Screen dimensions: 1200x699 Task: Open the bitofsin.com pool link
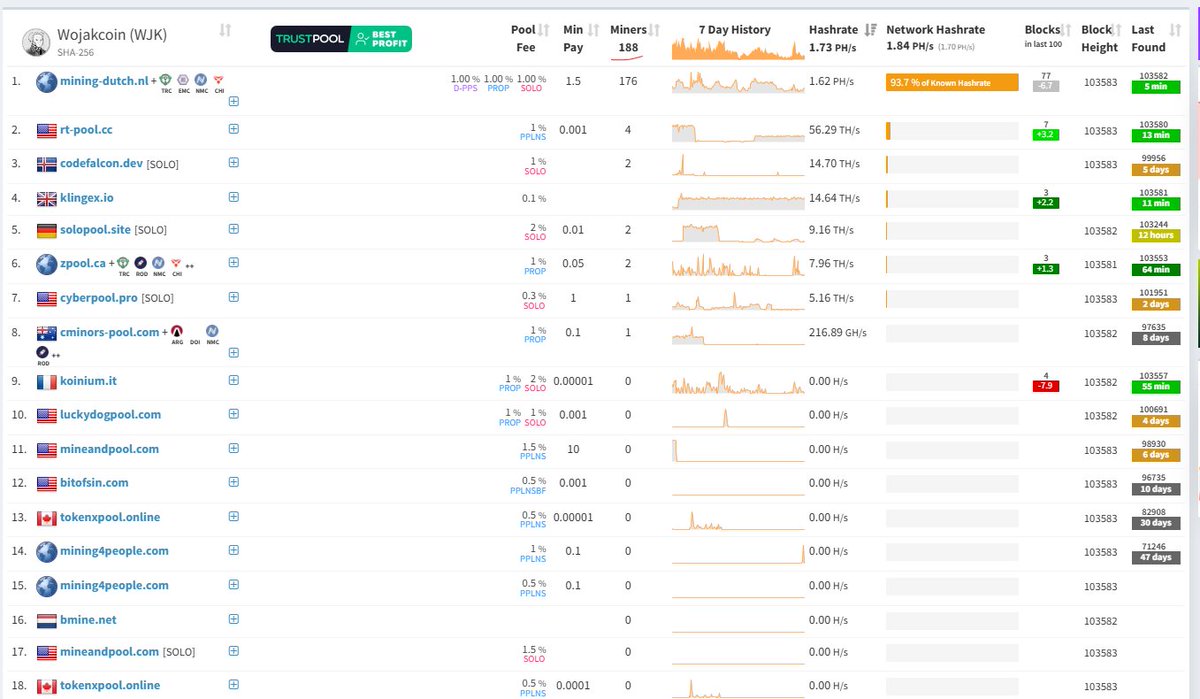(94, 483)
